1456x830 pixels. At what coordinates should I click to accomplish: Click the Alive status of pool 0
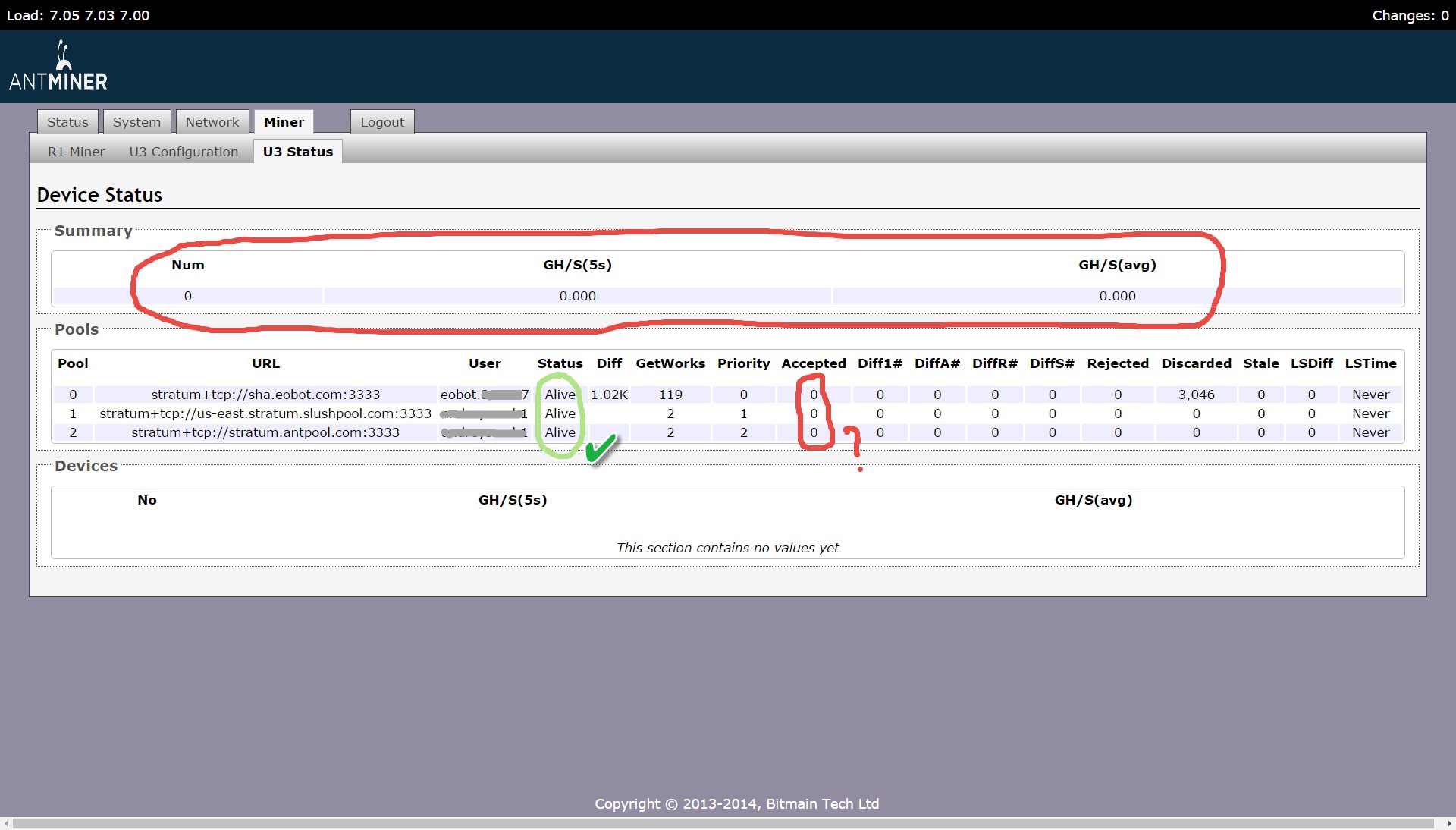click(x=560, y=395)
